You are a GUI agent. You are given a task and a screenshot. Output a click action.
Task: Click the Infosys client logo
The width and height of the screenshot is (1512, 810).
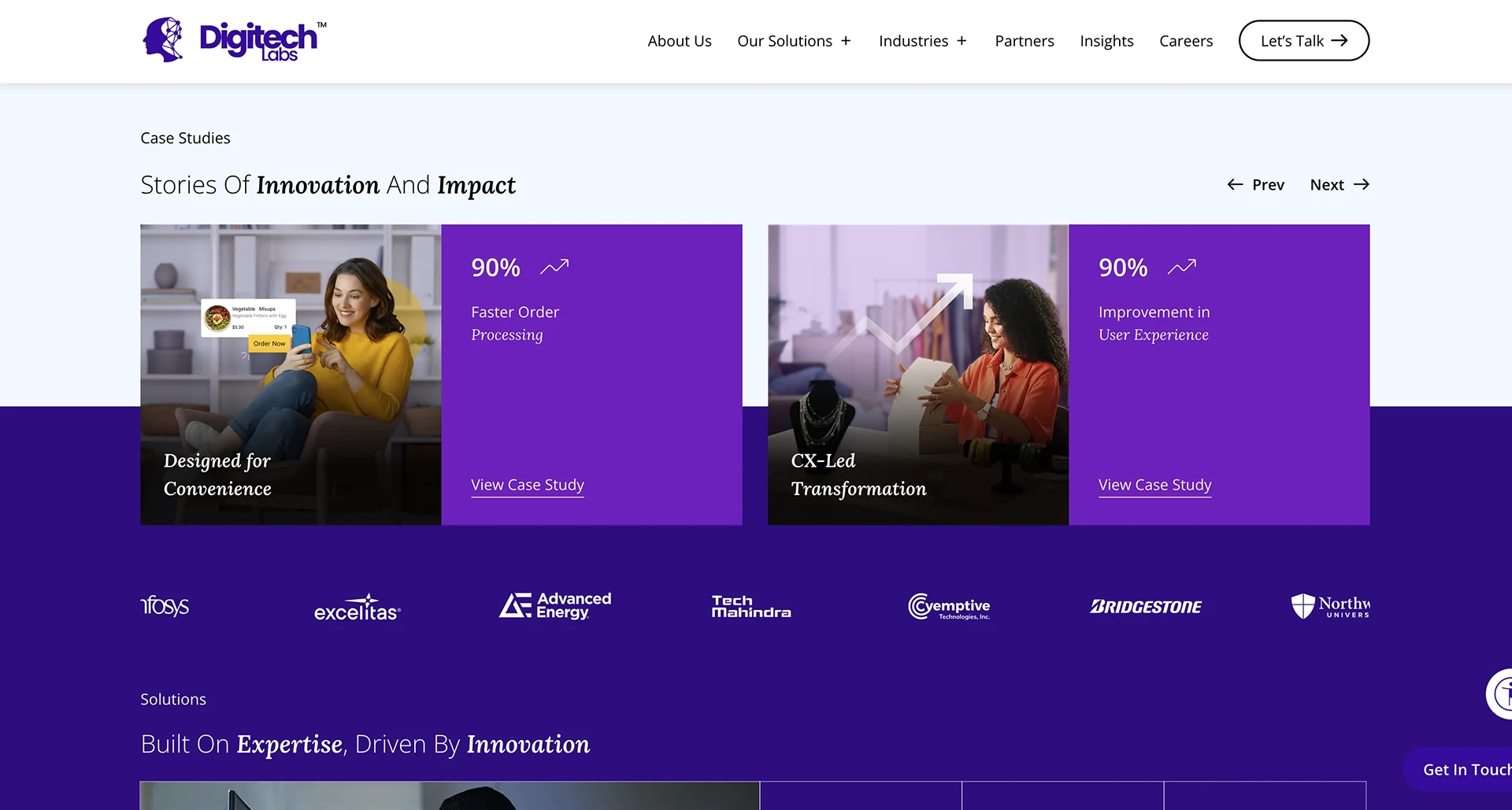165,606
